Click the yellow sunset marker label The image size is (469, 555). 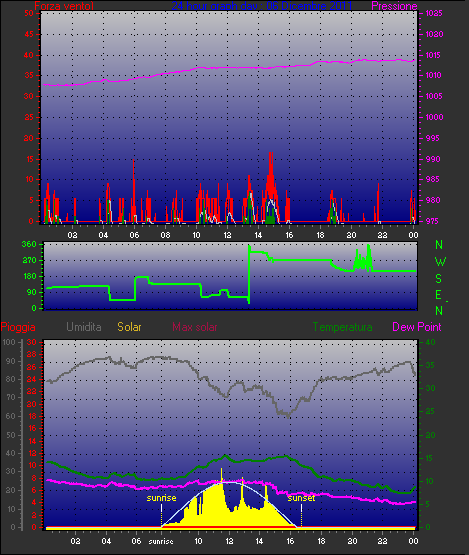click(x=301, y=498)
